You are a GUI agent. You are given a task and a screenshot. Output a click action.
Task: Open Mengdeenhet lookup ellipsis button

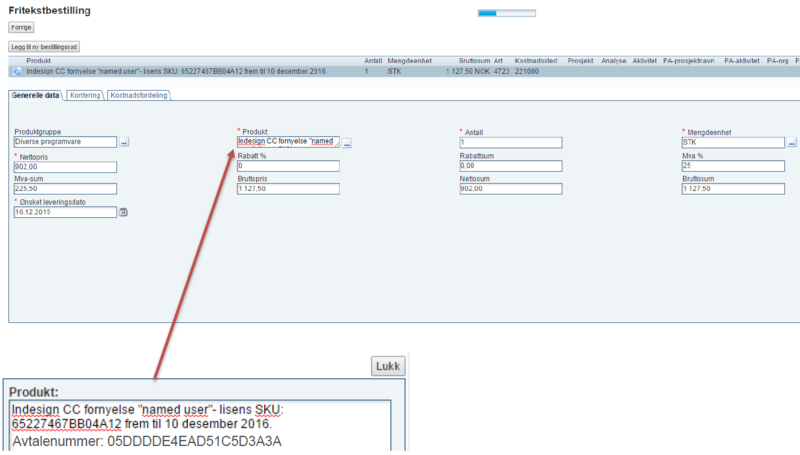791,143
